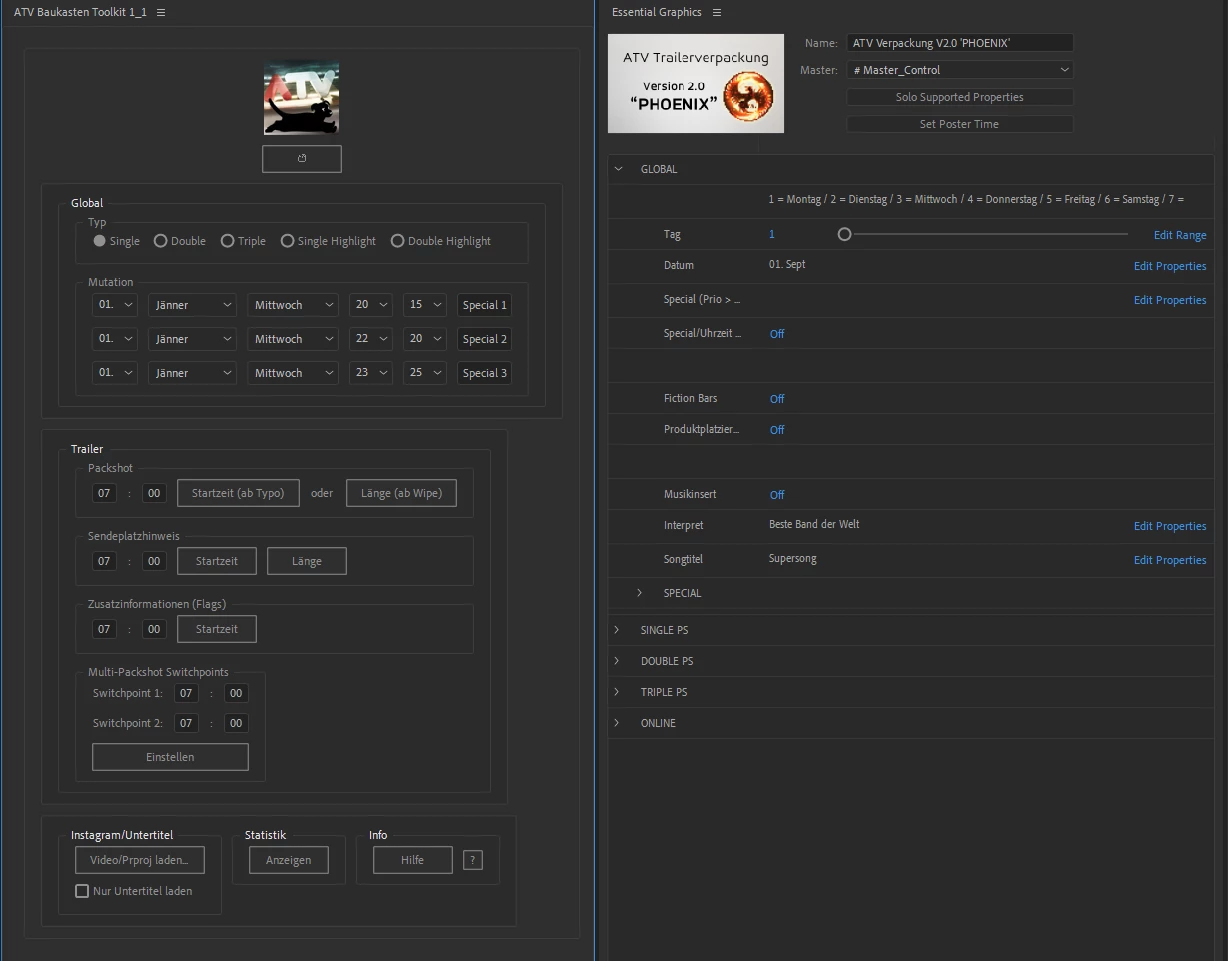Click Startzeit under Sendeplatzhinweis
This screenshot has width=1228, height=961.
(x=217, y=561)
